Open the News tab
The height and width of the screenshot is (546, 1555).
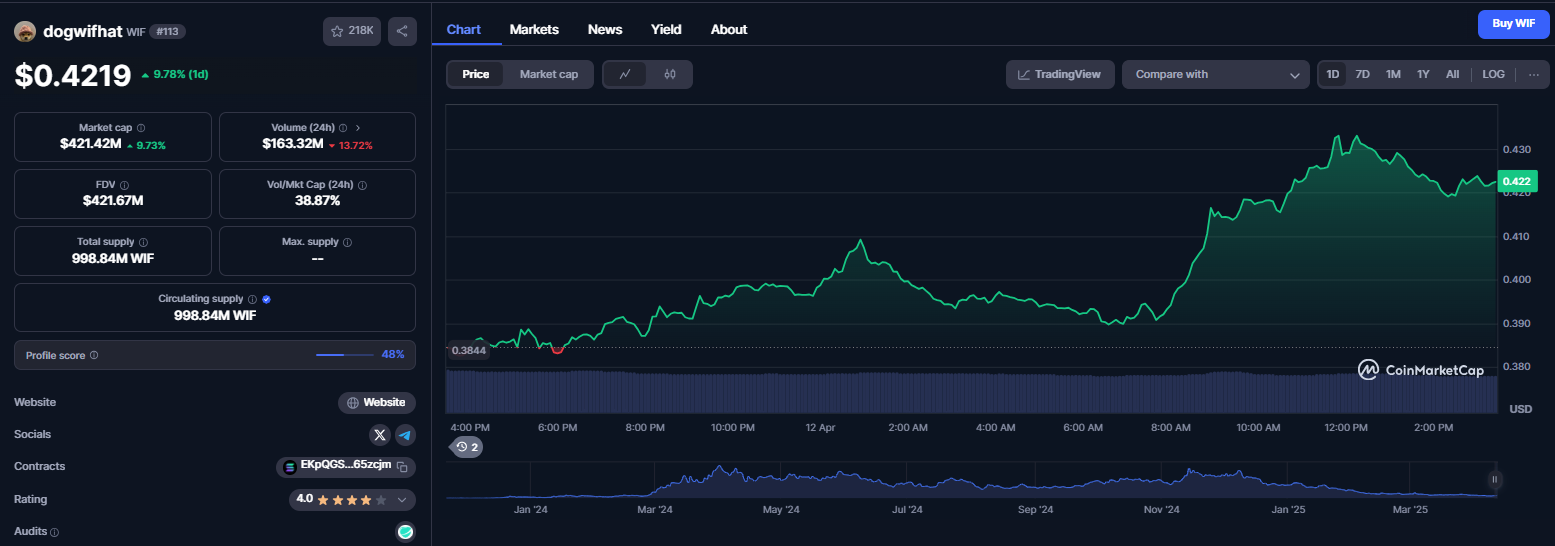pos(605,29)
